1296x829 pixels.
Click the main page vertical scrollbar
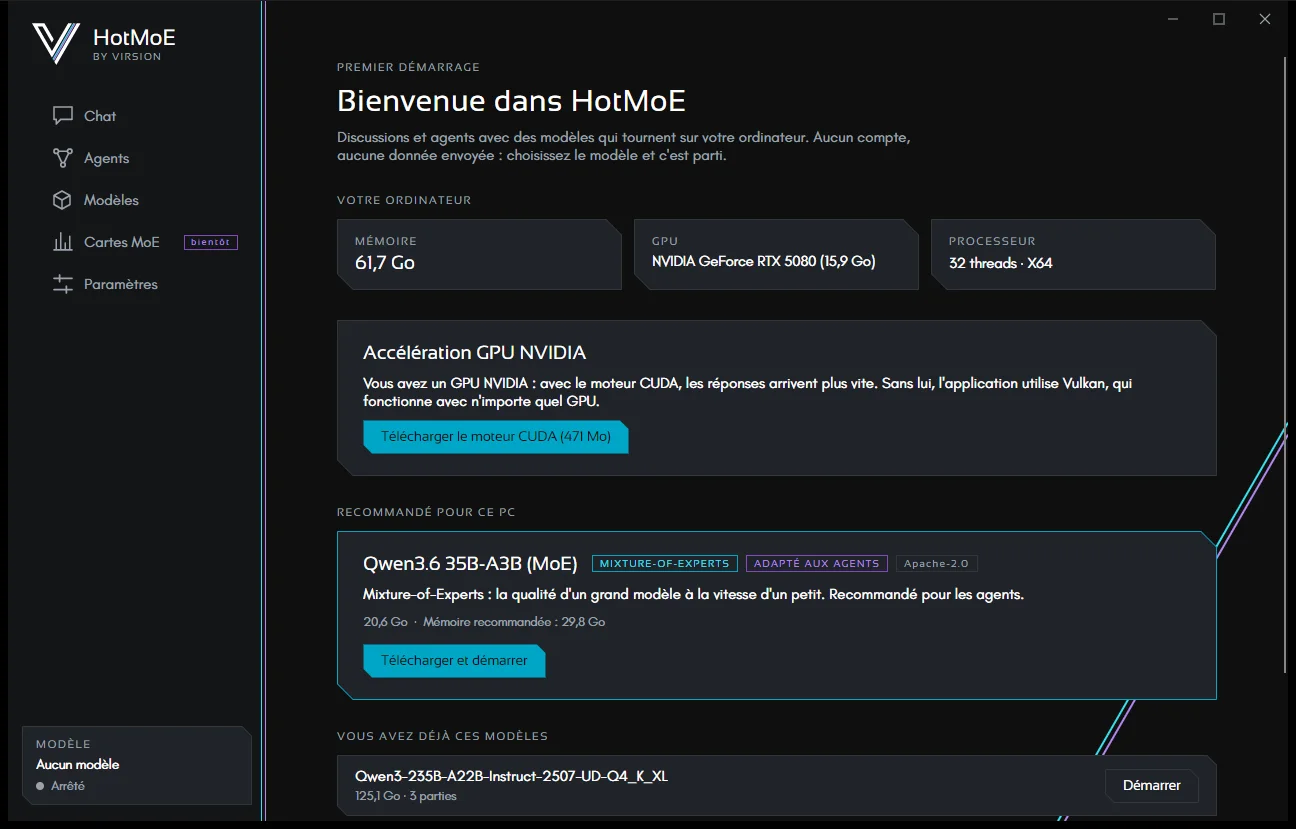click(x=1287, y=365)
